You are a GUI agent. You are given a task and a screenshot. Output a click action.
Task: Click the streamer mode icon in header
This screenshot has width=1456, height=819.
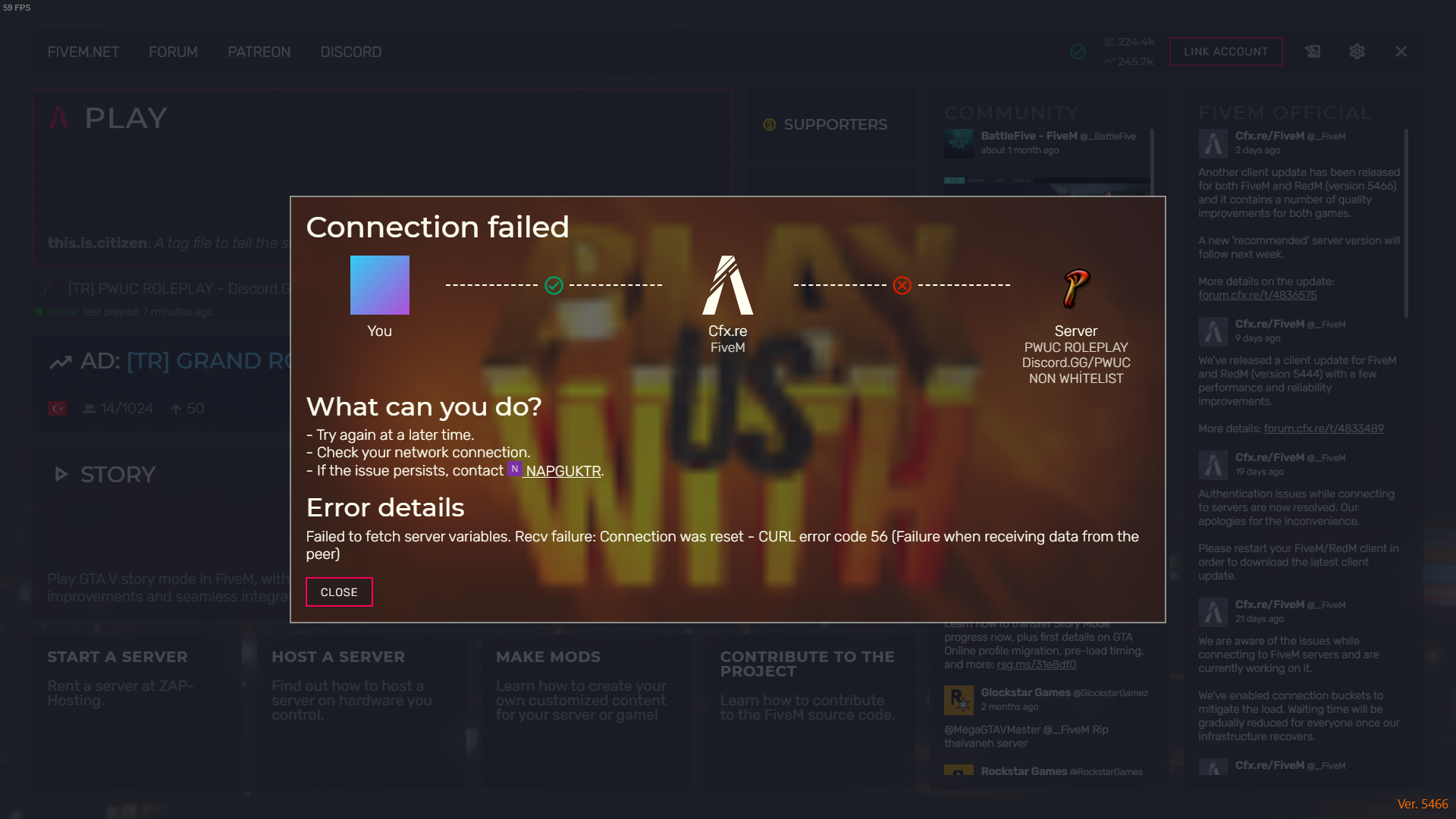(1313, 52)
